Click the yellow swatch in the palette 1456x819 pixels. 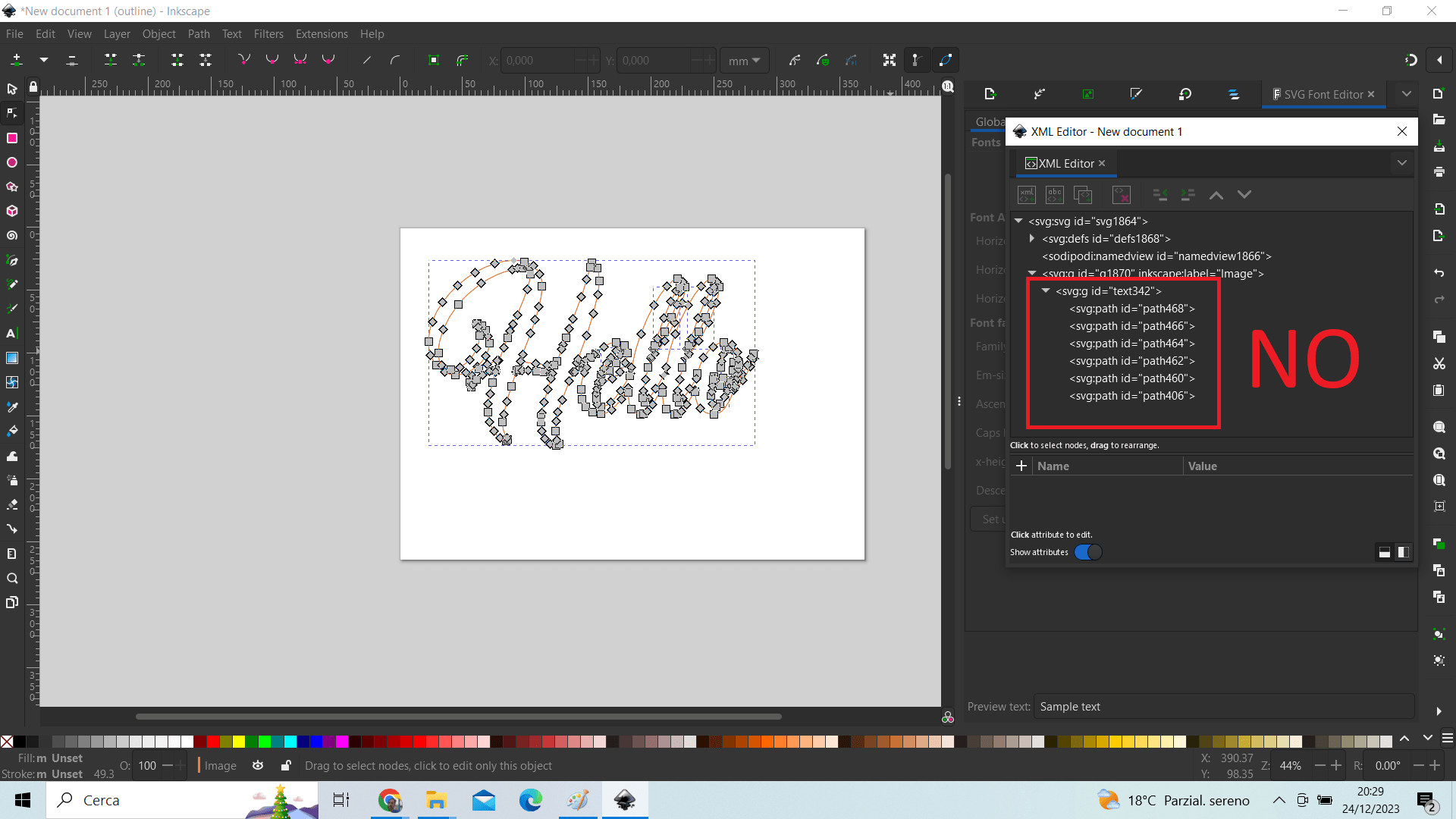[239, 742]
